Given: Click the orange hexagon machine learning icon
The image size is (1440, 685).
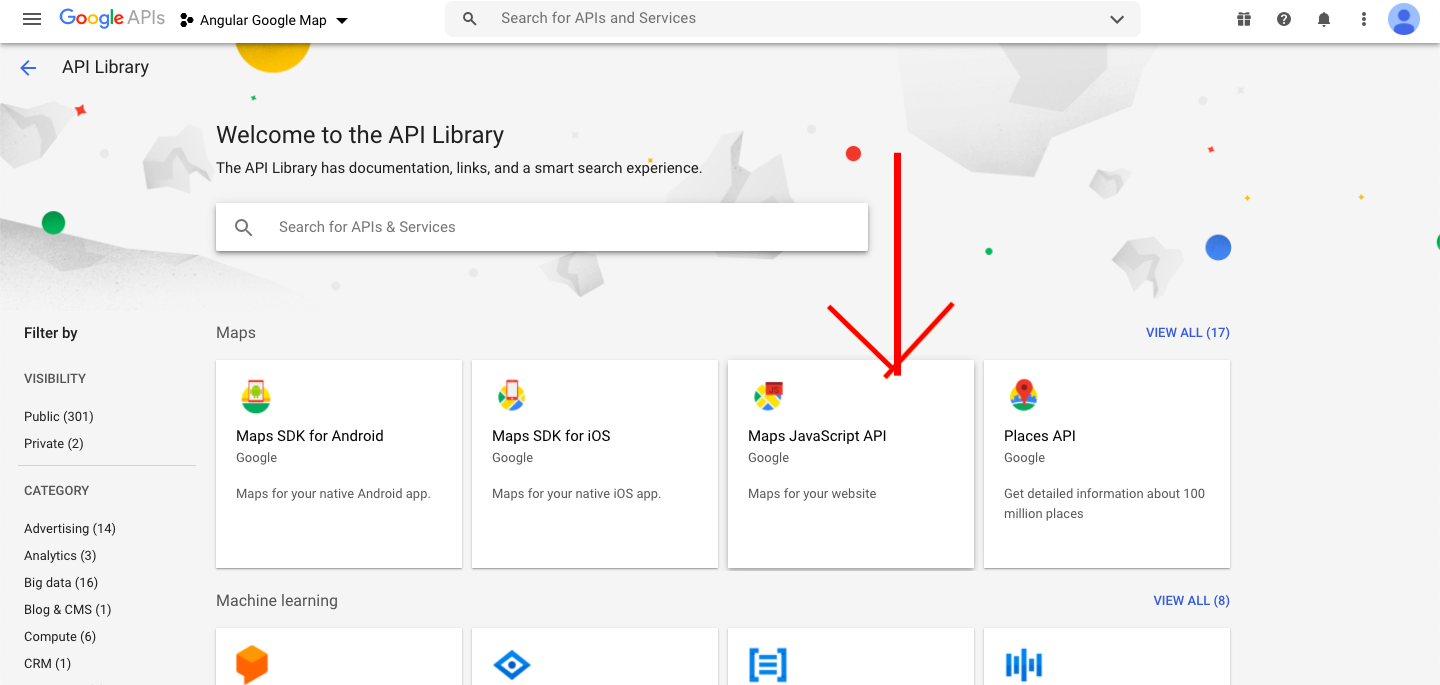Looking at the screenshot, I should coord(252,665).
